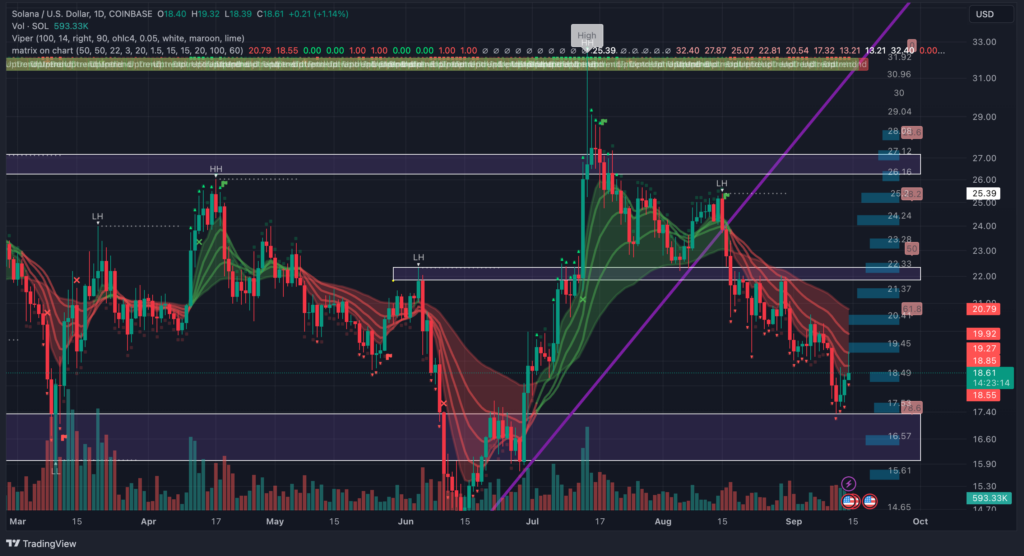This screenshot has height=556, width=1024.
Task: Click the 29.00 price scale label
Action: click(984, 117)
